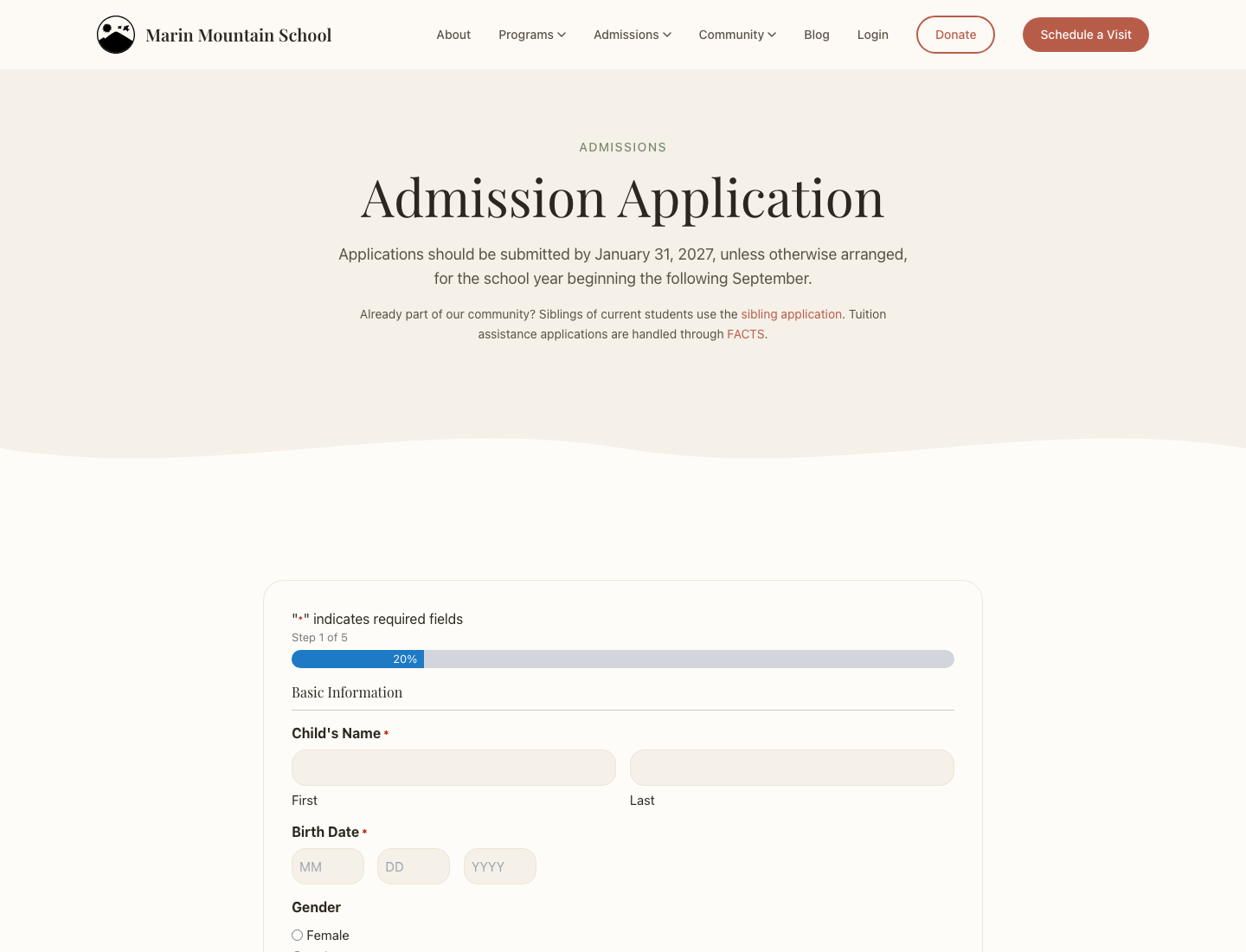
Task: Click the MM birth month field
Action: click(328, 866)
